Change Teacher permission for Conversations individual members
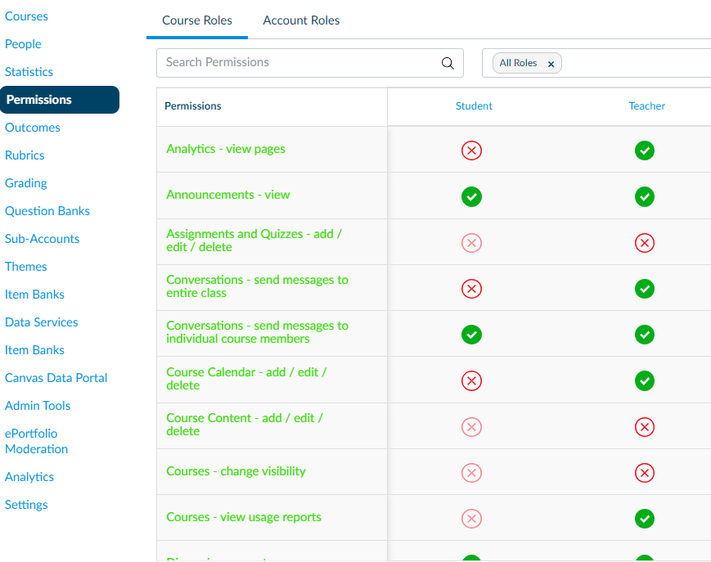Viewport: 711px width, 562px height. (645, 334)
